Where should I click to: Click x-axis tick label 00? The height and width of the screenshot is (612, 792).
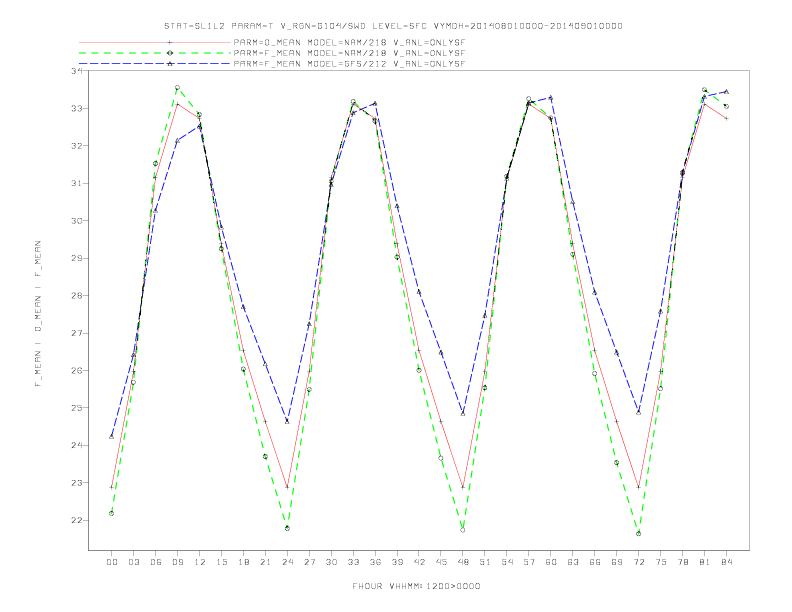112,562
